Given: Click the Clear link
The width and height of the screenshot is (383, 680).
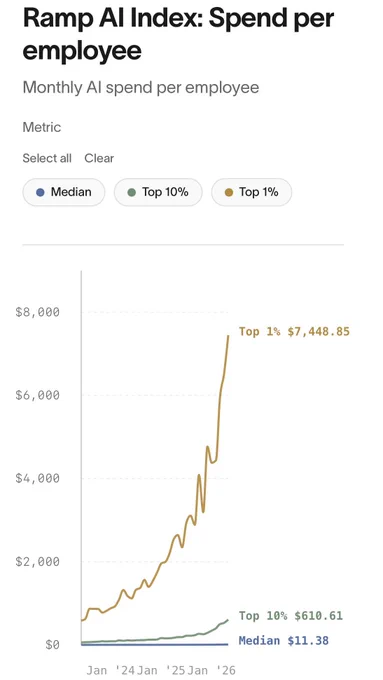Looking at the screenshot, I should click(x=99, y=158).
